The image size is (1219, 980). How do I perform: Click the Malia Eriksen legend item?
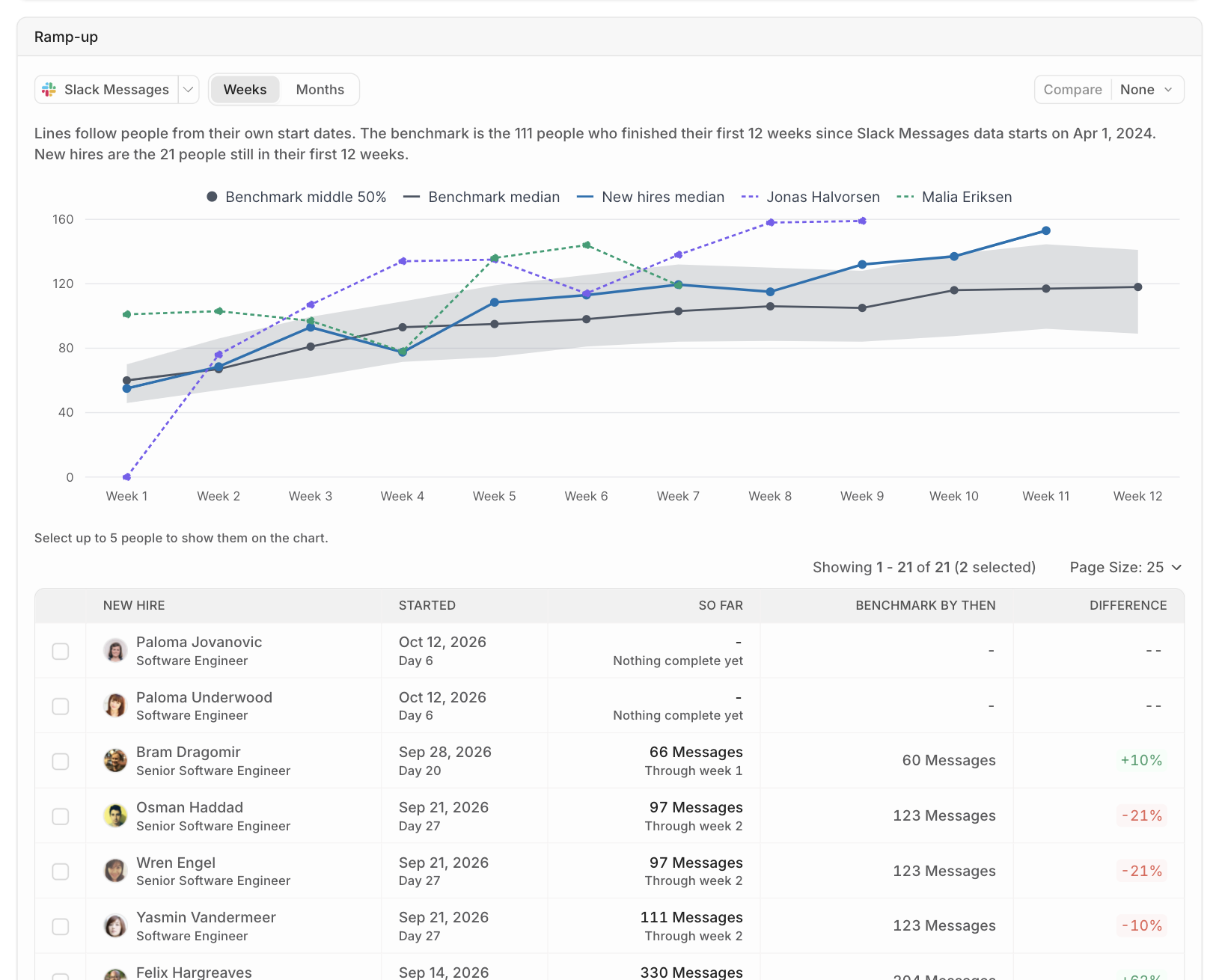point(954,197)
